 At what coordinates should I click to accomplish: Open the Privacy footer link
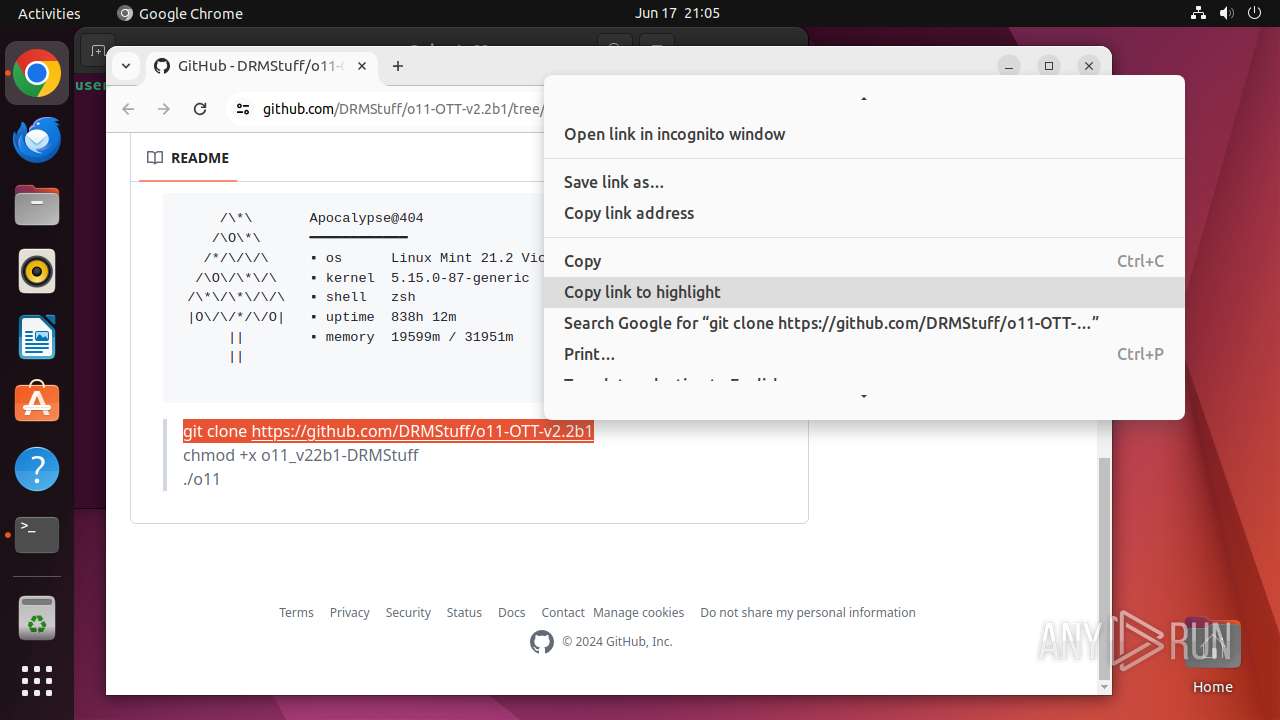[x=349, y=612]
